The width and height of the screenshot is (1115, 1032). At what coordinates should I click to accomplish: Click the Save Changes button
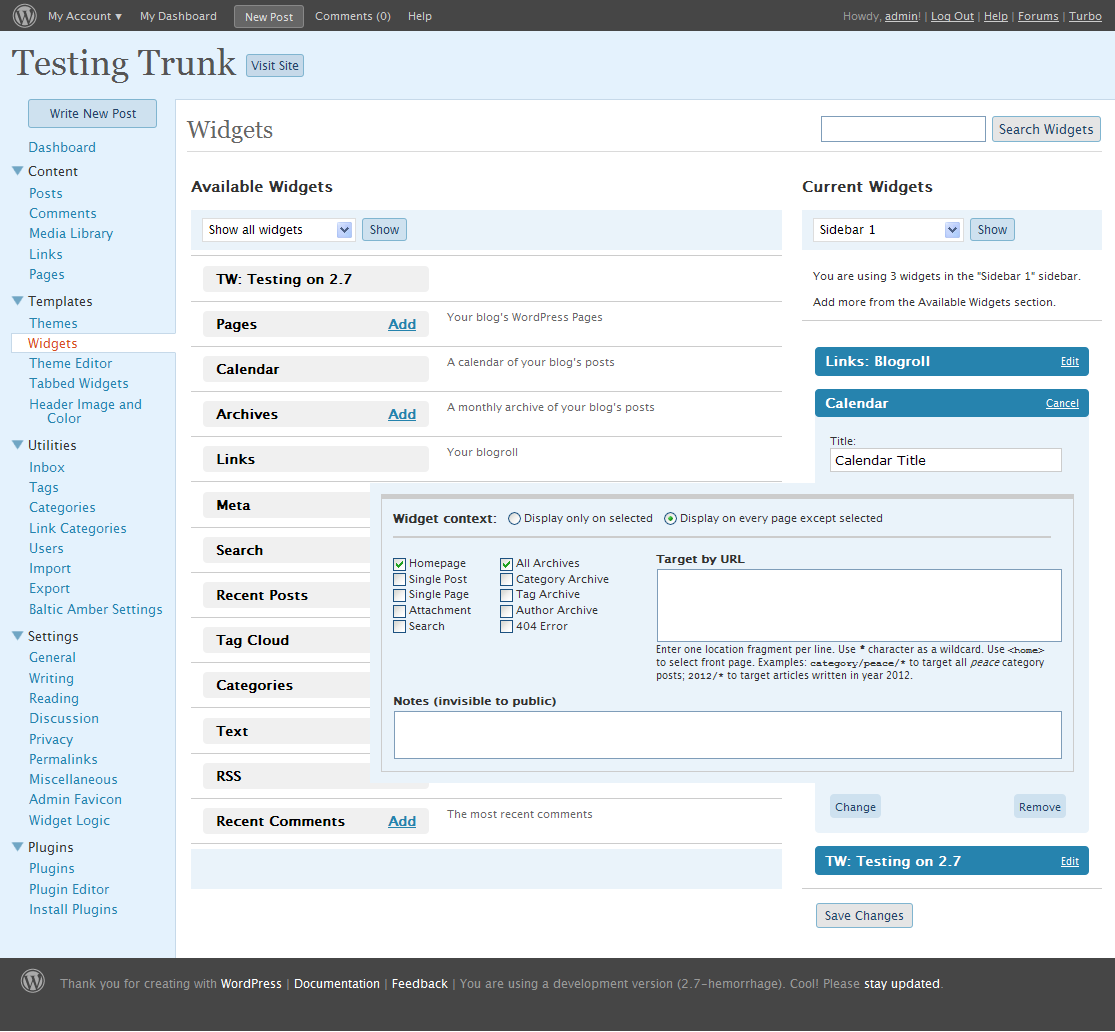[x=864, y=916]
